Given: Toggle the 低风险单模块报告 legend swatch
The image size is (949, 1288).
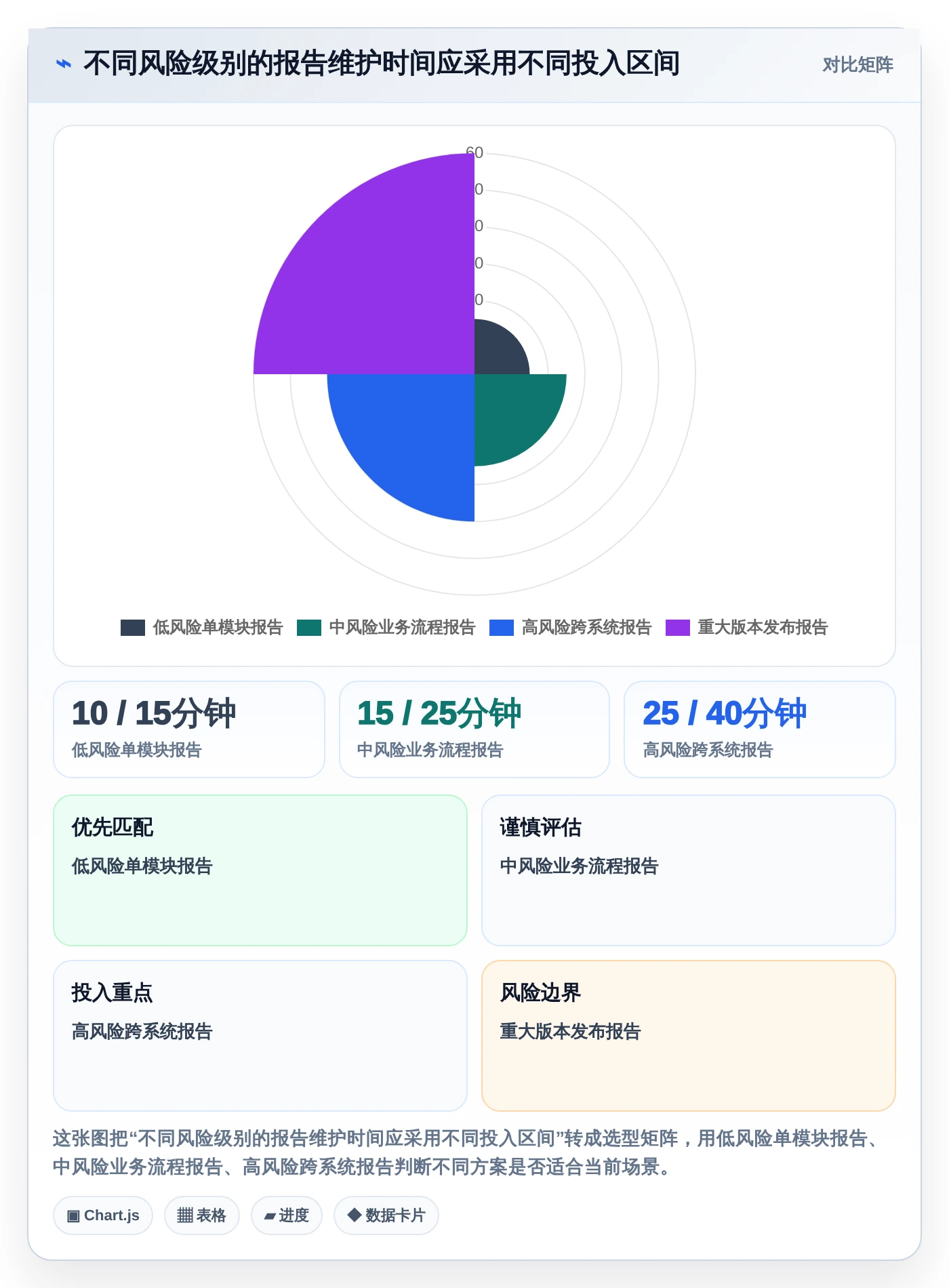Looking at the screenshot, I should tap(133, 628).
